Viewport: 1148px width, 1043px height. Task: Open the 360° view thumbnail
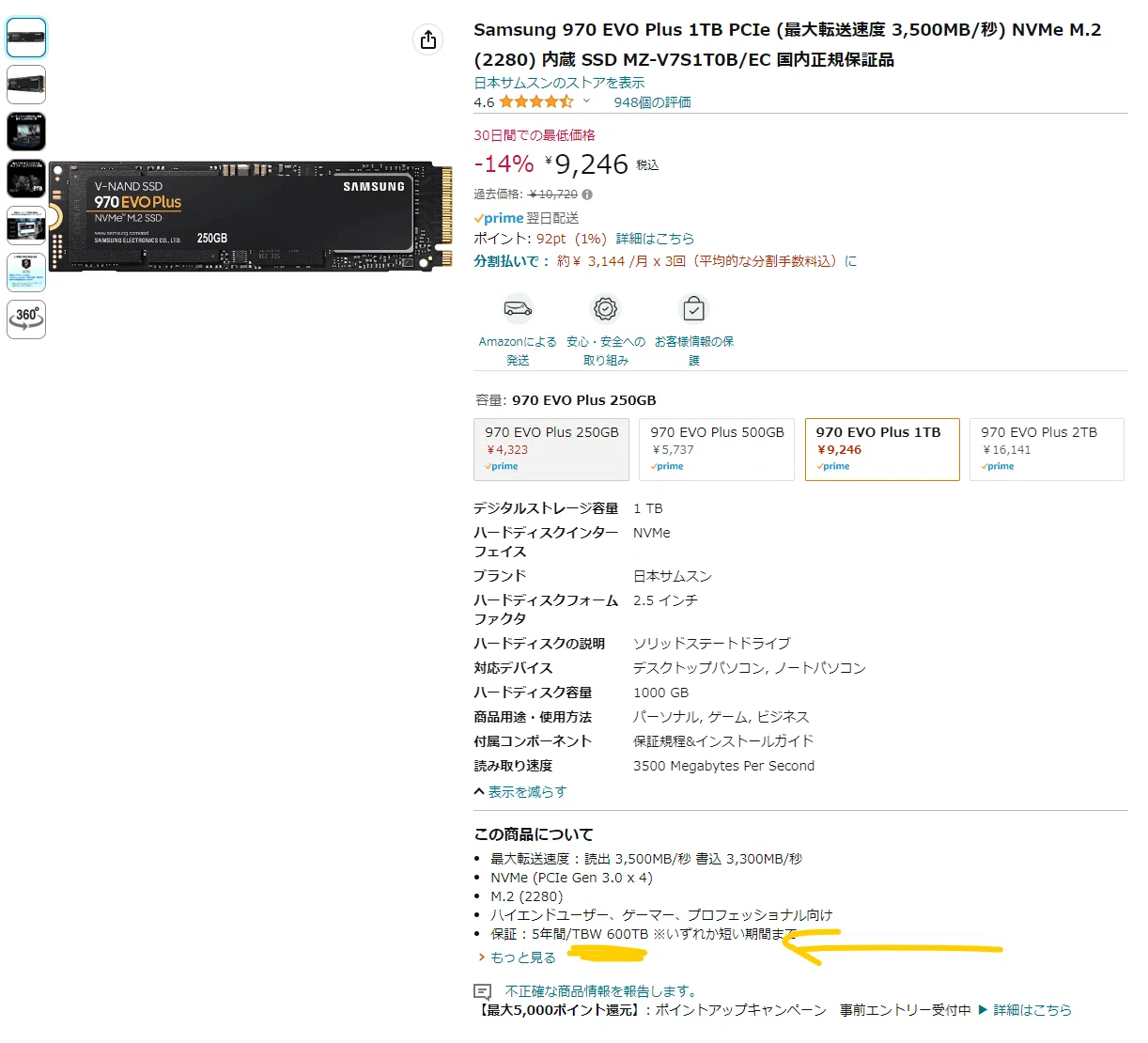[26, 319]
